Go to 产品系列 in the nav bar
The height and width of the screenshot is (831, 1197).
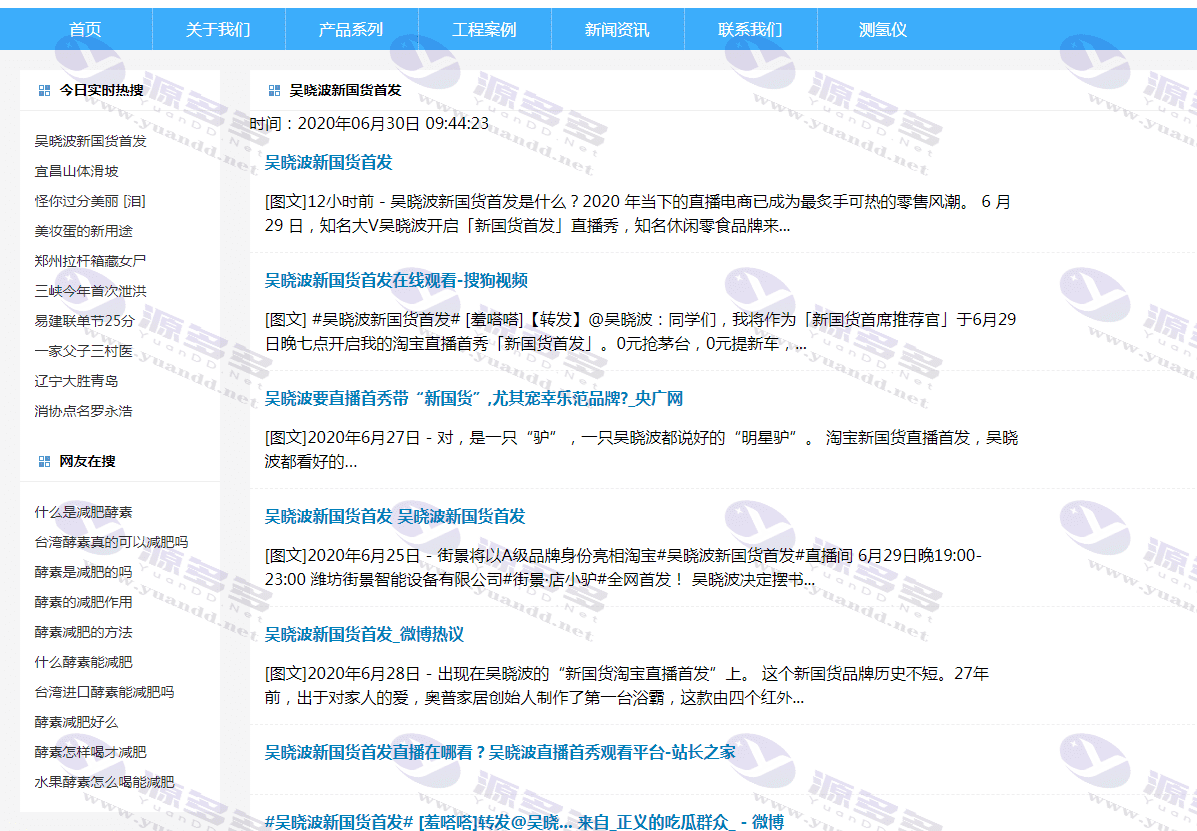[351, 30]
